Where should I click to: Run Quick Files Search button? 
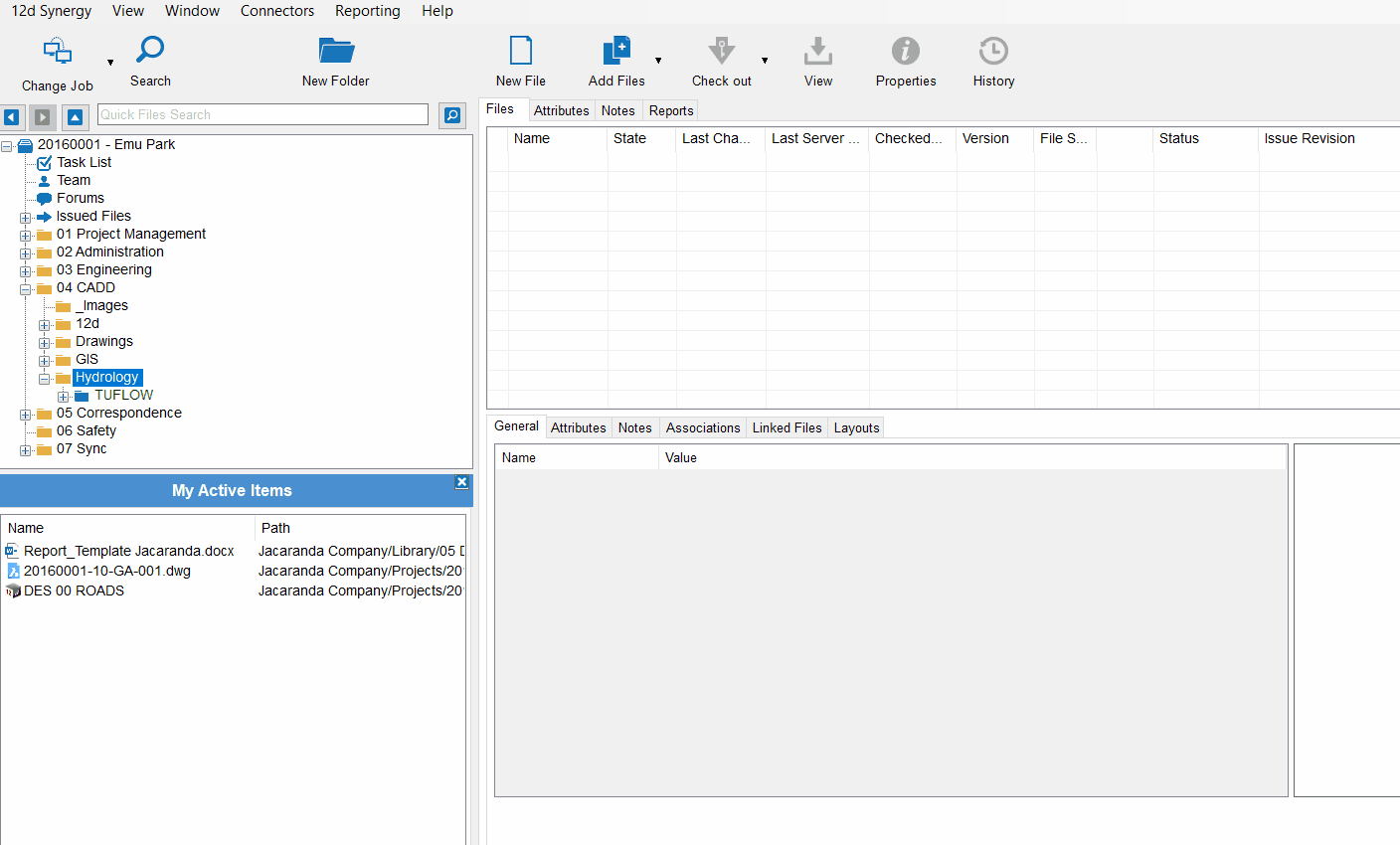tap(452, 115)
